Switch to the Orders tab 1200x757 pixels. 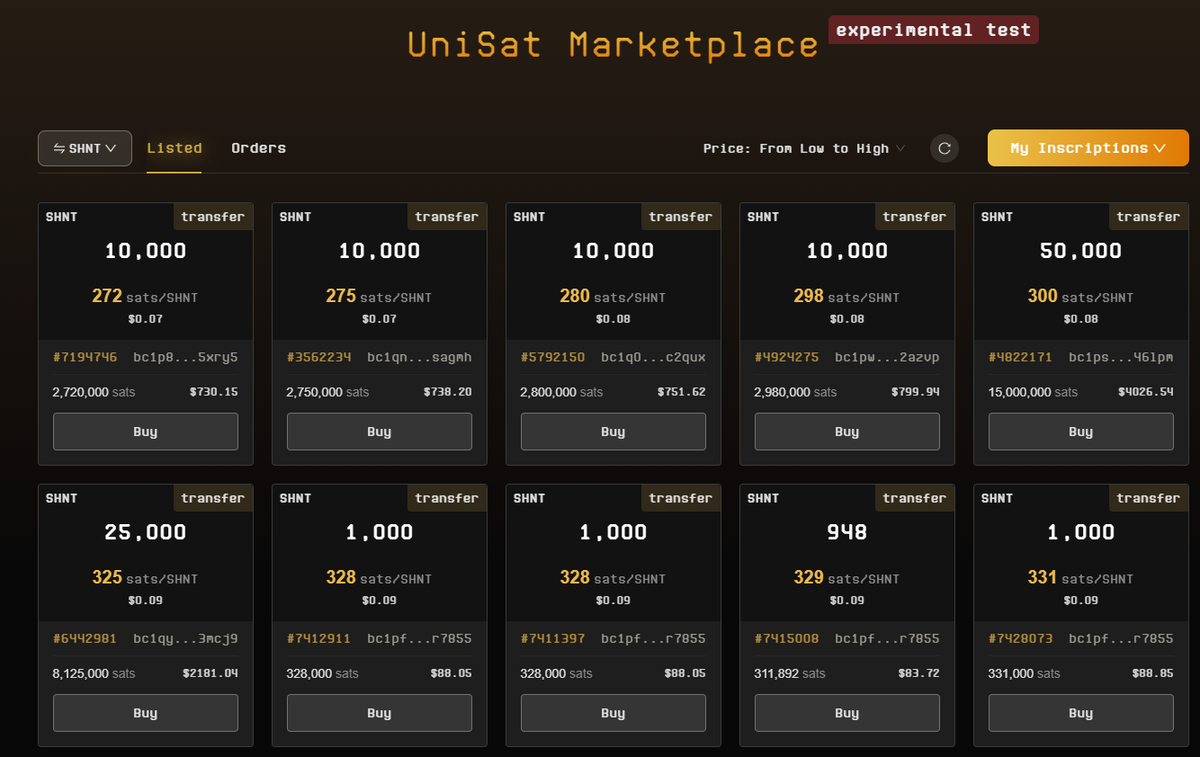point(258,148)
